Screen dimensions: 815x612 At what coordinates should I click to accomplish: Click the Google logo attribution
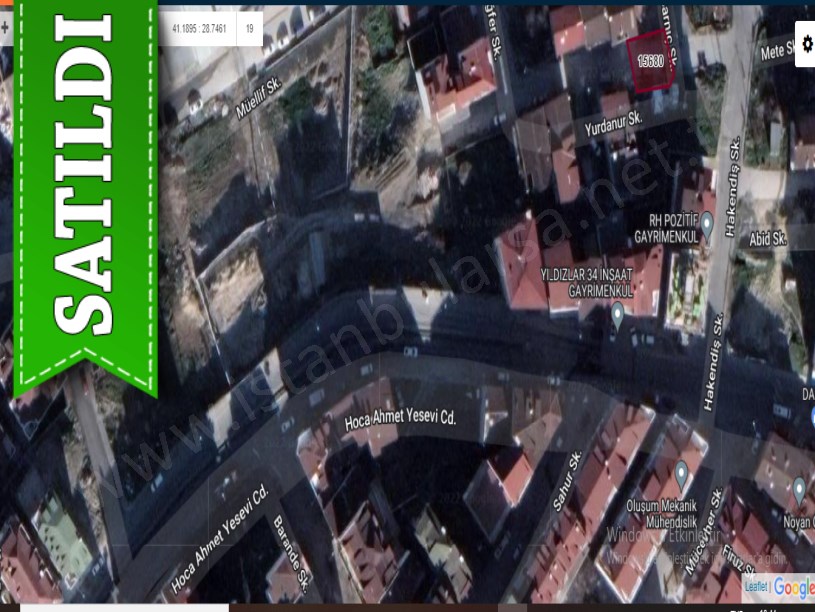tap(794, 588)
